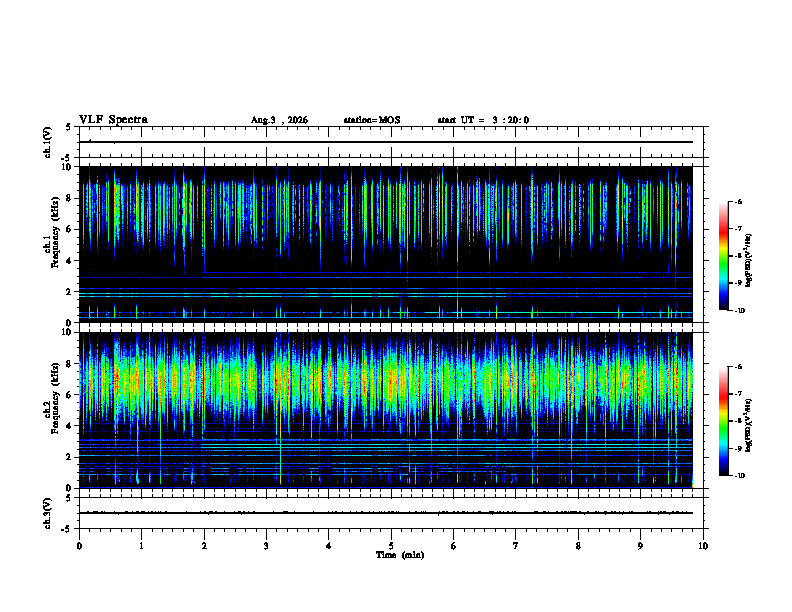Click time axis tick label "3"

pyautogui.click(x=266, y=546)
